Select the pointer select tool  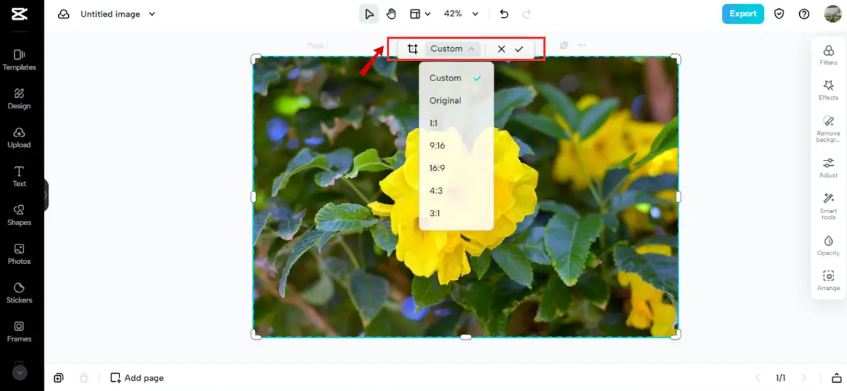click(x=369, y=14)
